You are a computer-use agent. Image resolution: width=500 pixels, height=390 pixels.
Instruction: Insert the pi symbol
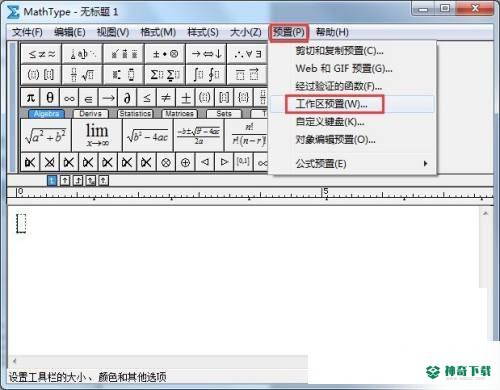pyautogui.click(x=30, y=98)
